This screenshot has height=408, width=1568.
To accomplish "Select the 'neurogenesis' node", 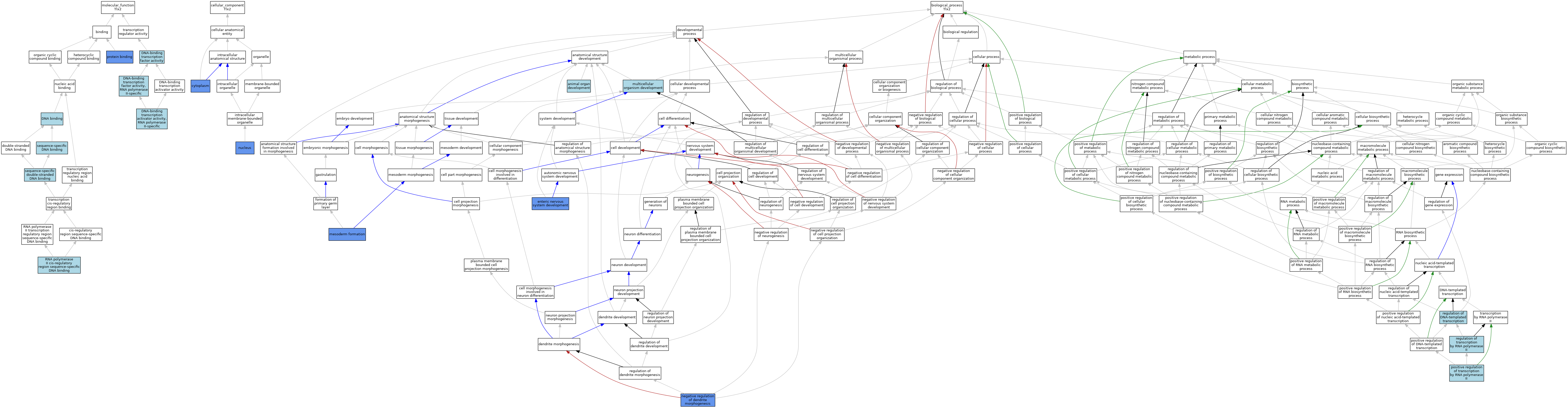I will pos(698,175).
